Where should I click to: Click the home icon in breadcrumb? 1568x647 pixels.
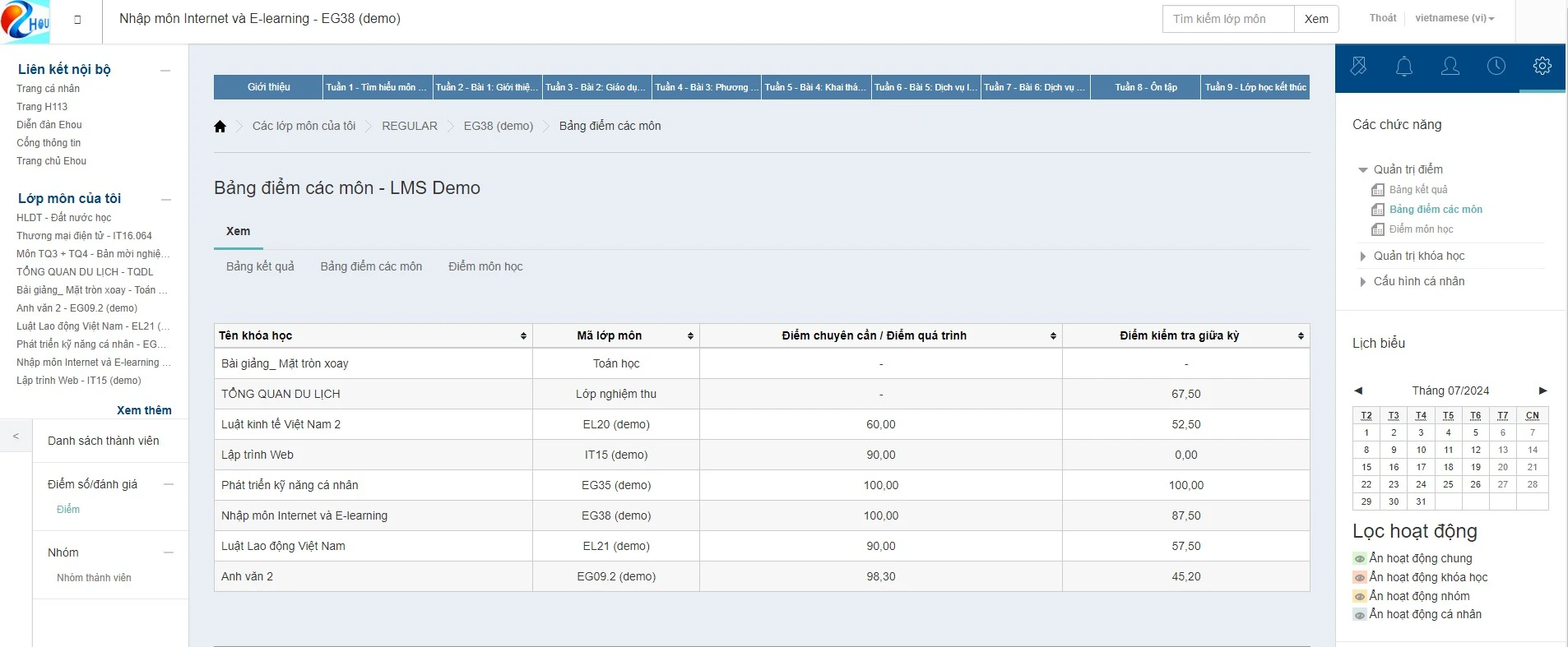click(x=220, y=127)
